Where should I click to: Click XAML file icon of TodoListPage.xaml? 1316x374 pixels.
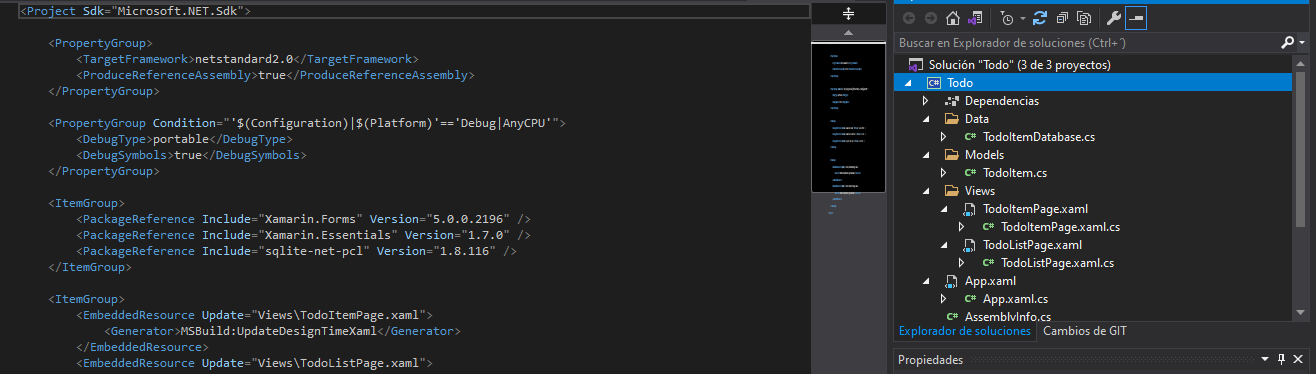tap(969, 245)
